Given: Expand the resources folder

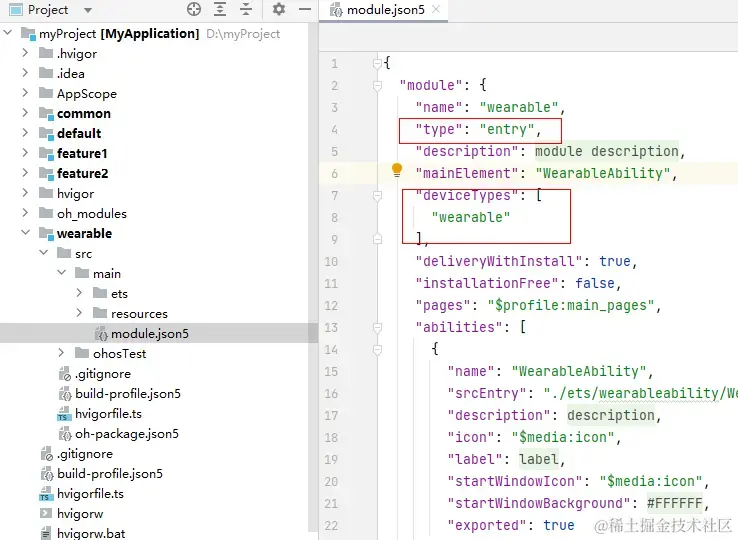Looking at the screenshot, I should click(x=80, y=313).
